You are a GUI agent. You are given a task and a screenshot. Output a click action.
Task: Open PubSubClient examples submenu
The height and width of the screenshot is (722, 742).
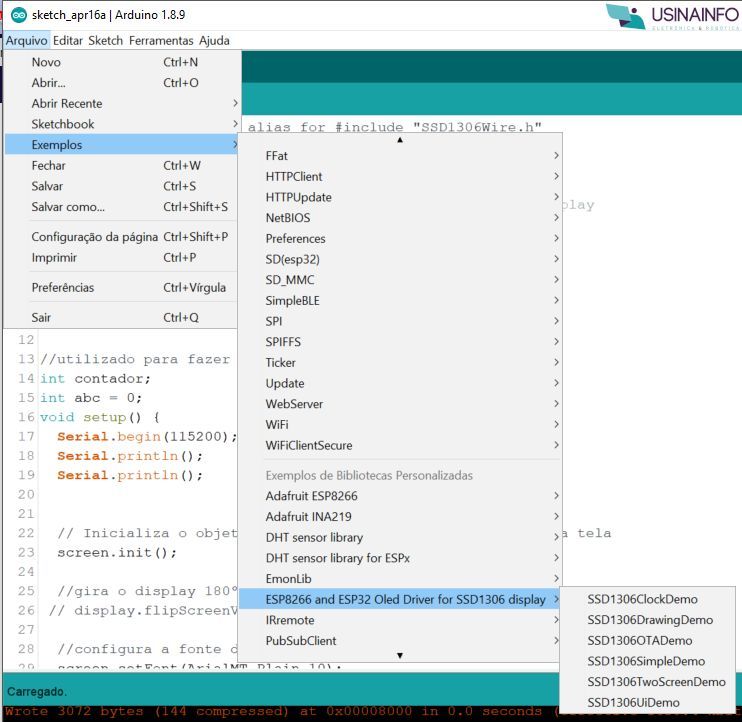point(400,641)
